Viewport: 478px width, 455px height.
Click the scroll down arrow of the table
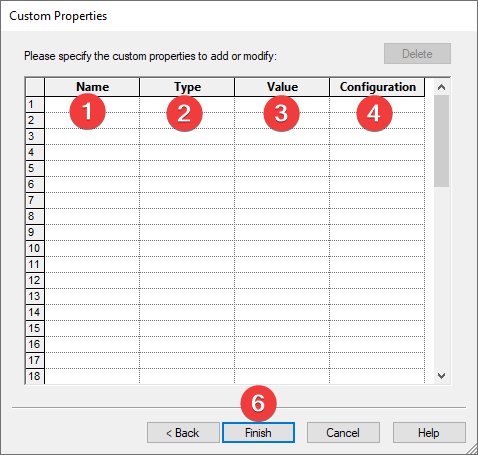[442, 376]
